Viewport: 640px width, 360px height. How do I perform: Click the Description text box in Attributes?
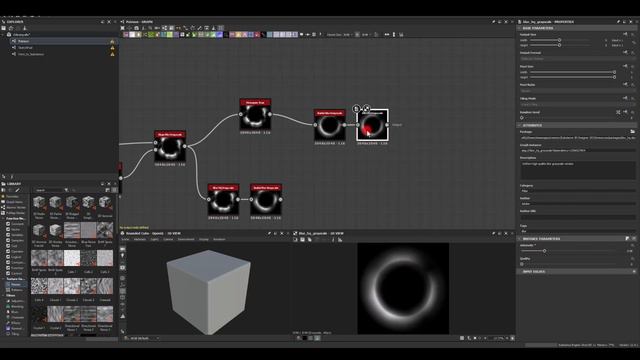(x=578, y=170)
